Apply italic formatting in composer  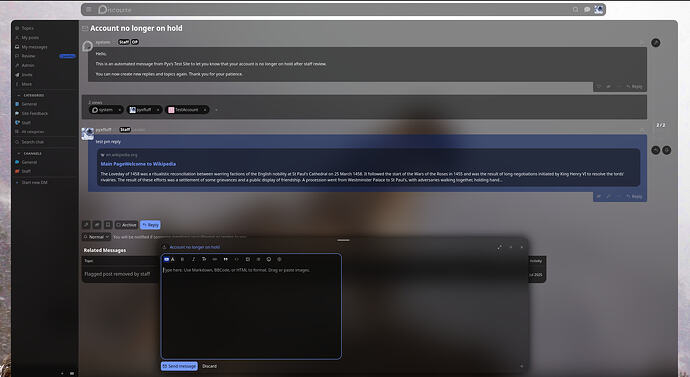coord(193,260)
